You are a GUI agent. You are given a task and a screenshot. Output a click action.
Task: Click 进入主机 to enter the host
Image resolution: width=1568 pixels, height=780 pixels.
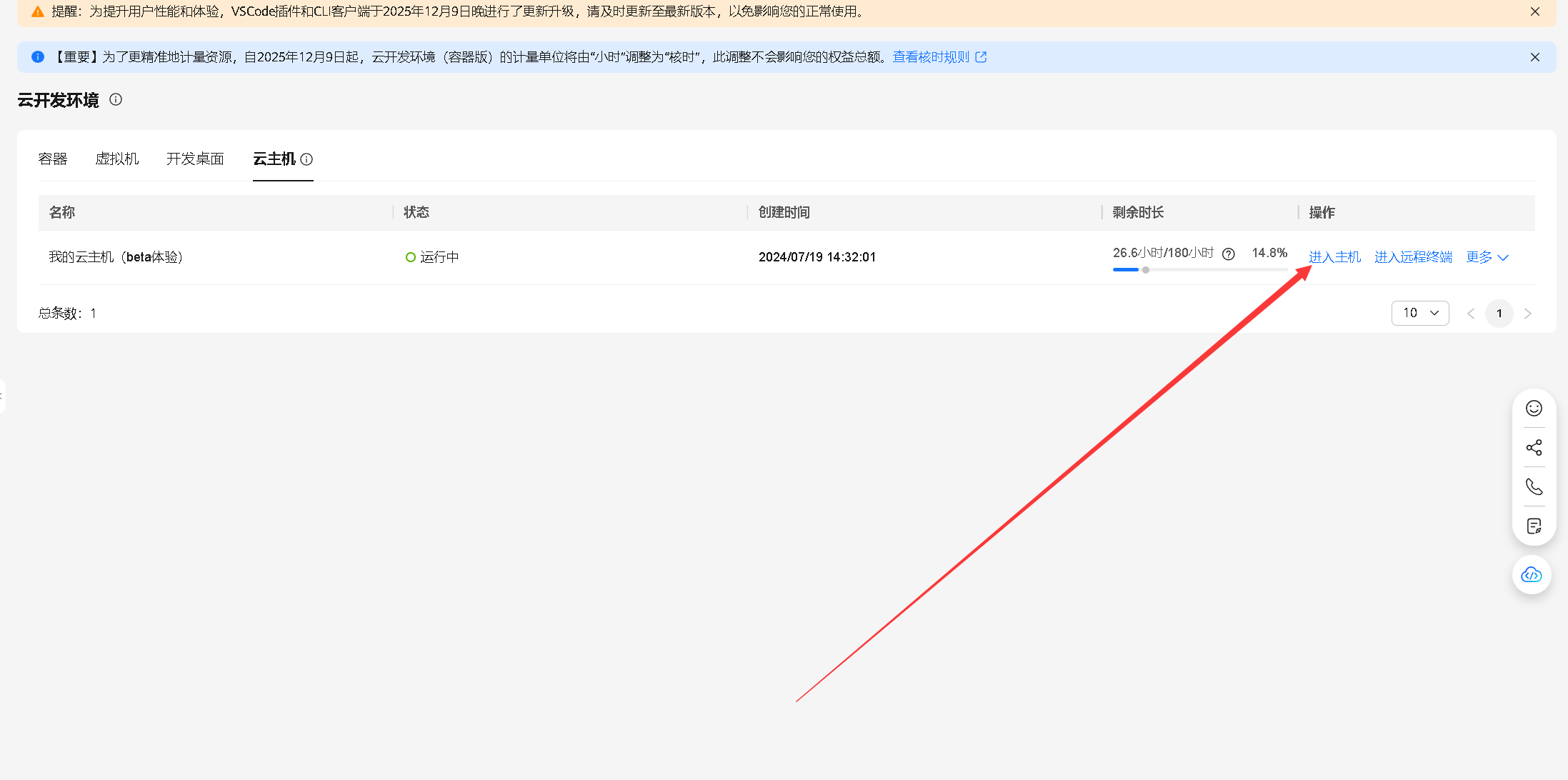(1334, 256)
